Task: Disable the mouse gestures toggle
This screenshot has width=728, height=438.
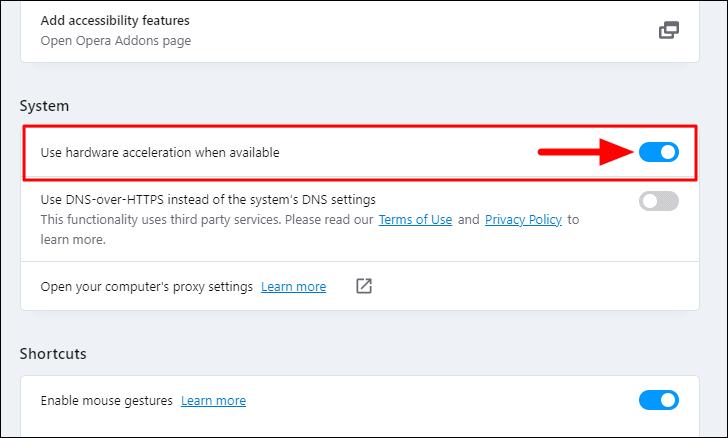Action: [x=659, y=400]
